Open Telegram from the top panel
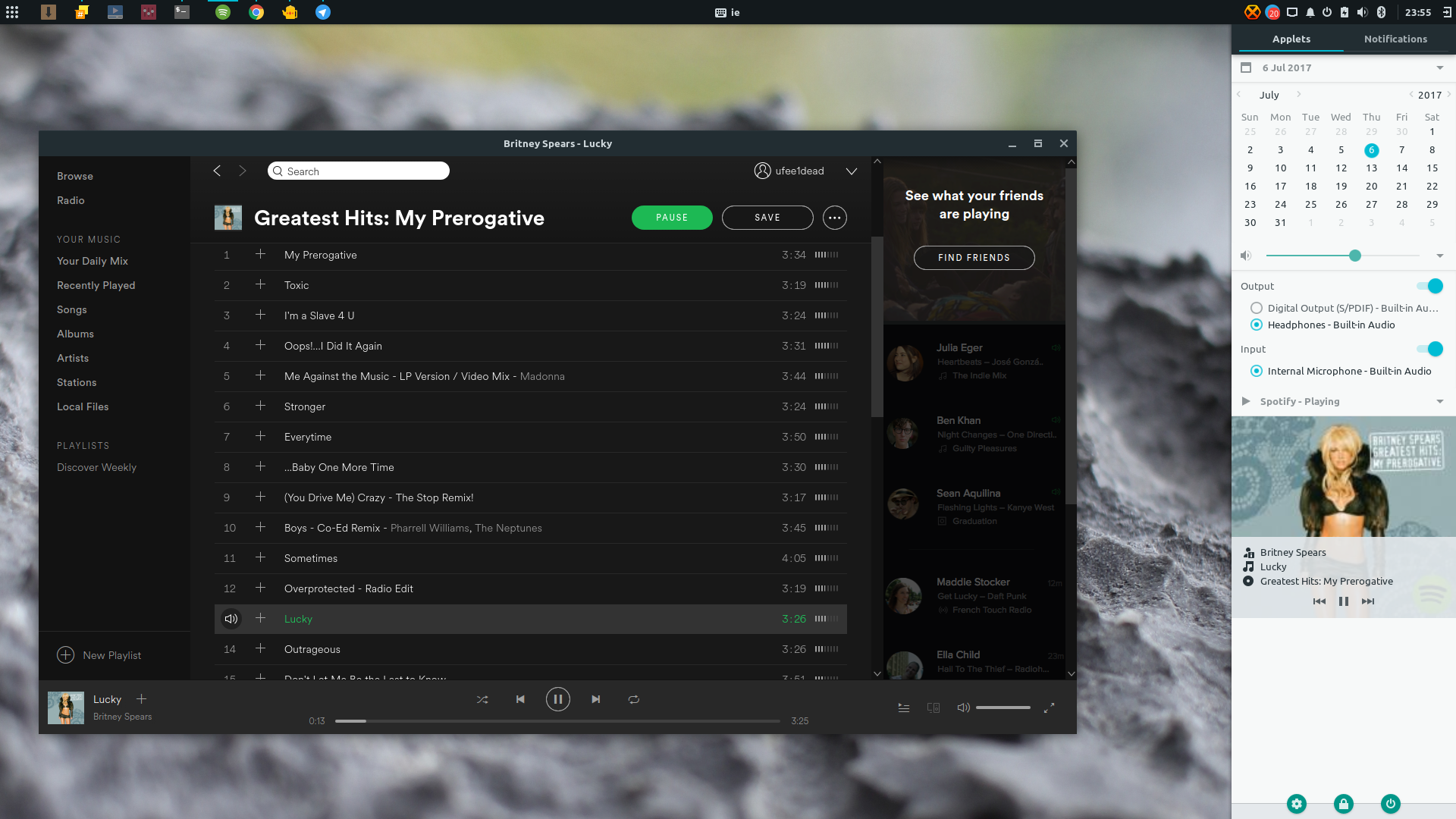 click(x=323, y=12)
